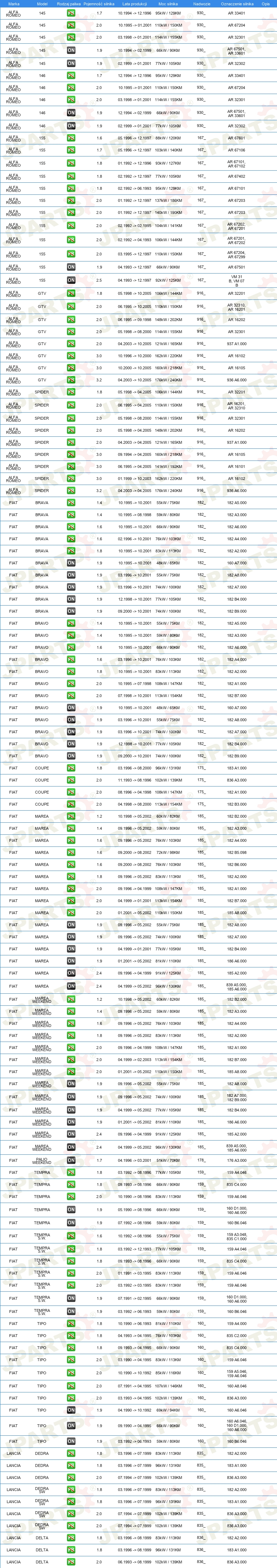The width and height of the screenshot is (277, 1568).
Task: Click the Lata produkcji column header
Action: (x=135, y=4)
